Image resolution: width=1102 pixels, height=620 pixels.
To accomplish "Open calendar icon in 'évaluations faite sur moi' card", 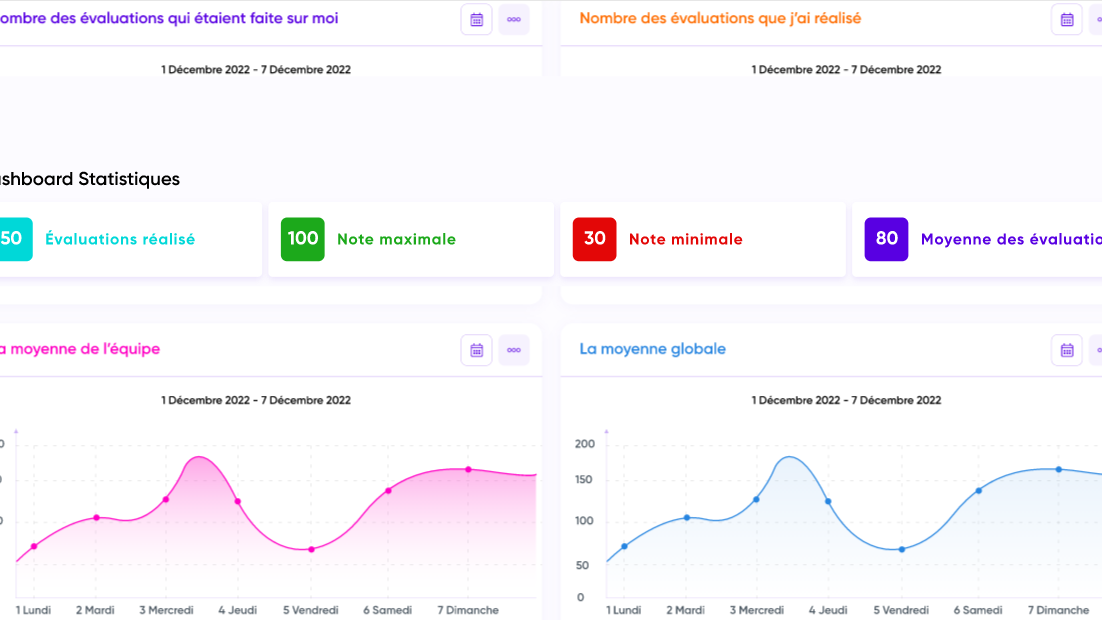I will coord(476,19).
